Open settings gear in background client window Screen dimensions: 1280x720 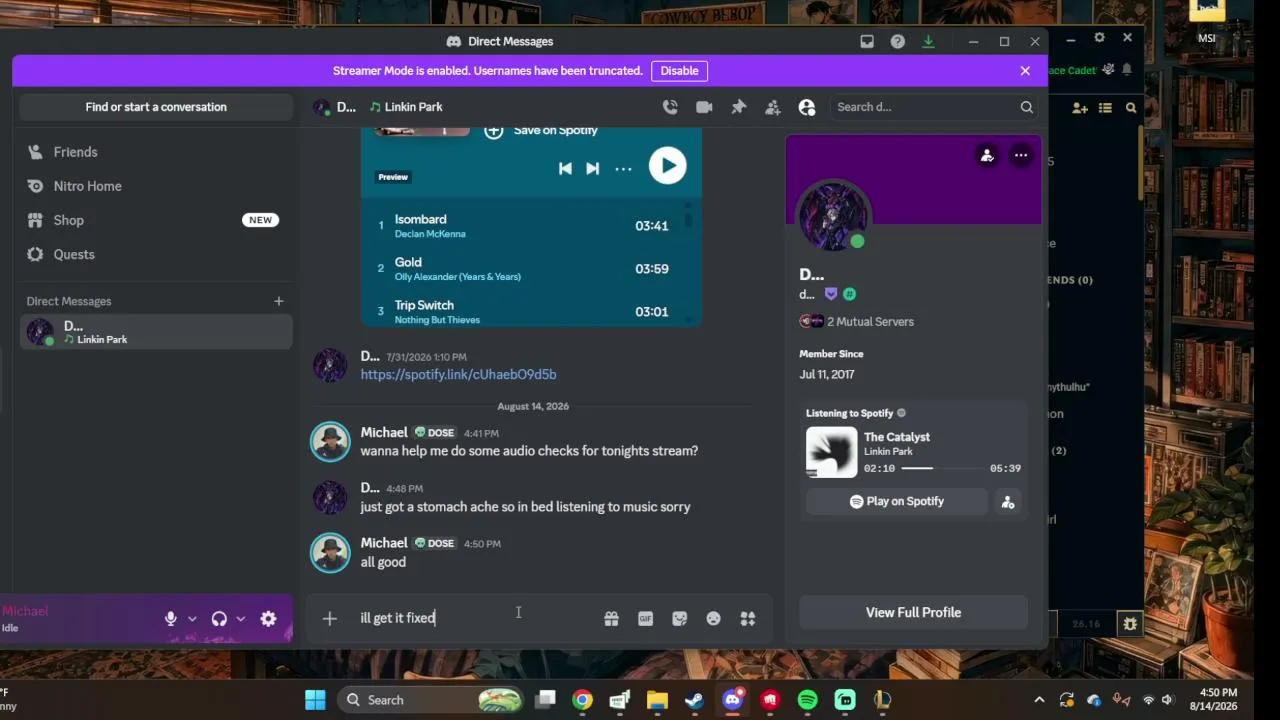1099,38
